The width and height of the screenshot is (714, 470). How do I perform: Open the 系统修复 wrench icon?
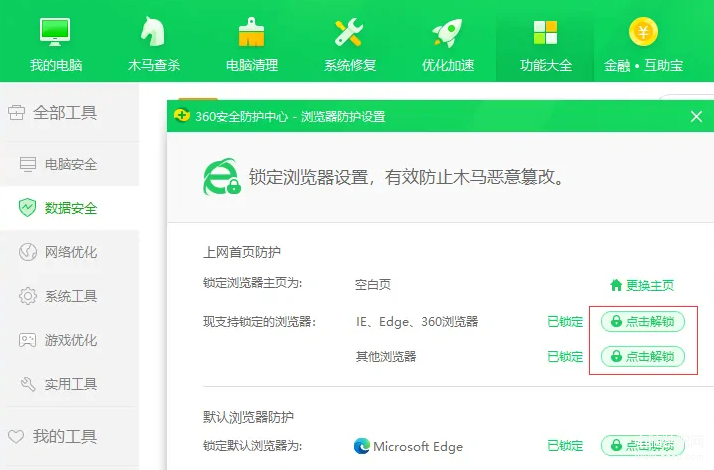click(x=349, y=32)
